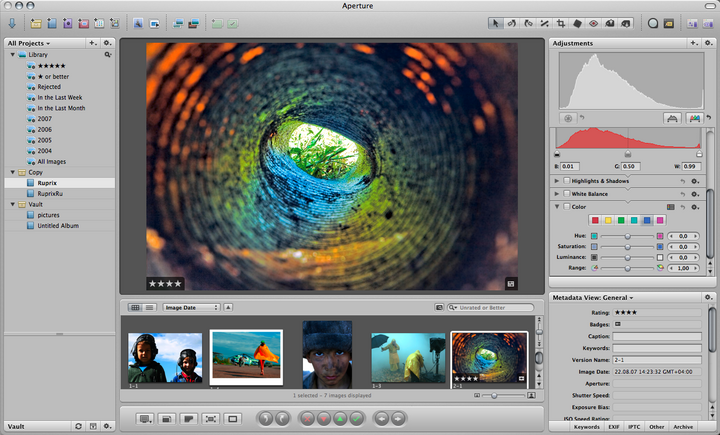Open the Untitled Album item
This screenshot has height=435, width=720.
click(59, 225)
